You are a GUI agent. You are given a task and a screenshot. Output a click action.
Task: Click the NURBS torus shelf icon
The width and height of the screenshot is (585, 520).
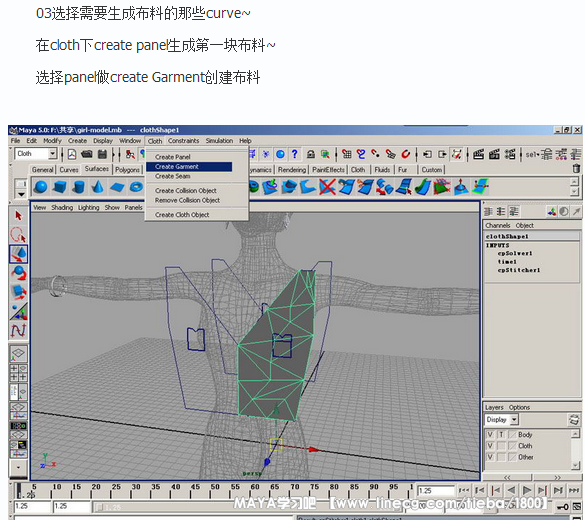(x=136, y=187)
